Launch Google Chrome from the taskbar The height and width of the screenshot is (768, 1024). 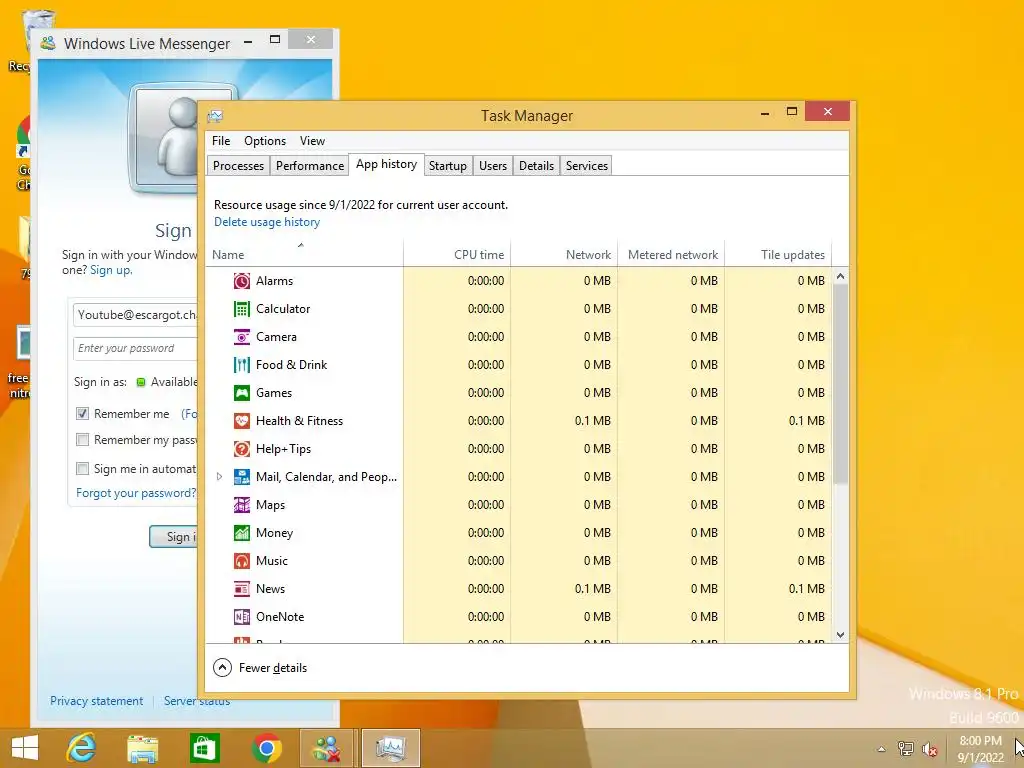[x=266, y=748]
